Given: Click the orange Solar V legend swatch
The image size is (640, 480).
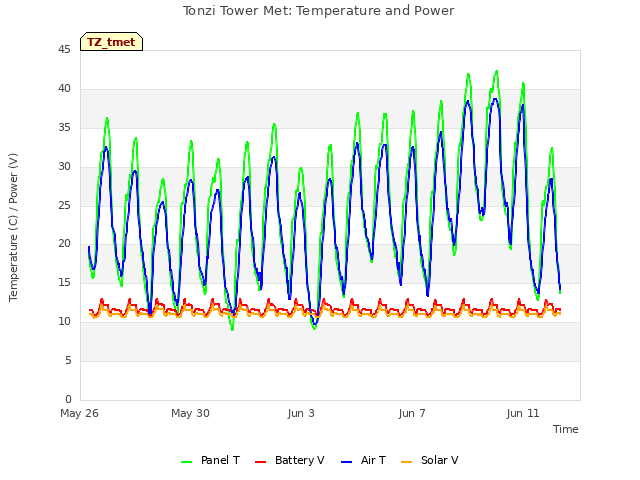Looking at the screenshot, I should tap(407, 462).
